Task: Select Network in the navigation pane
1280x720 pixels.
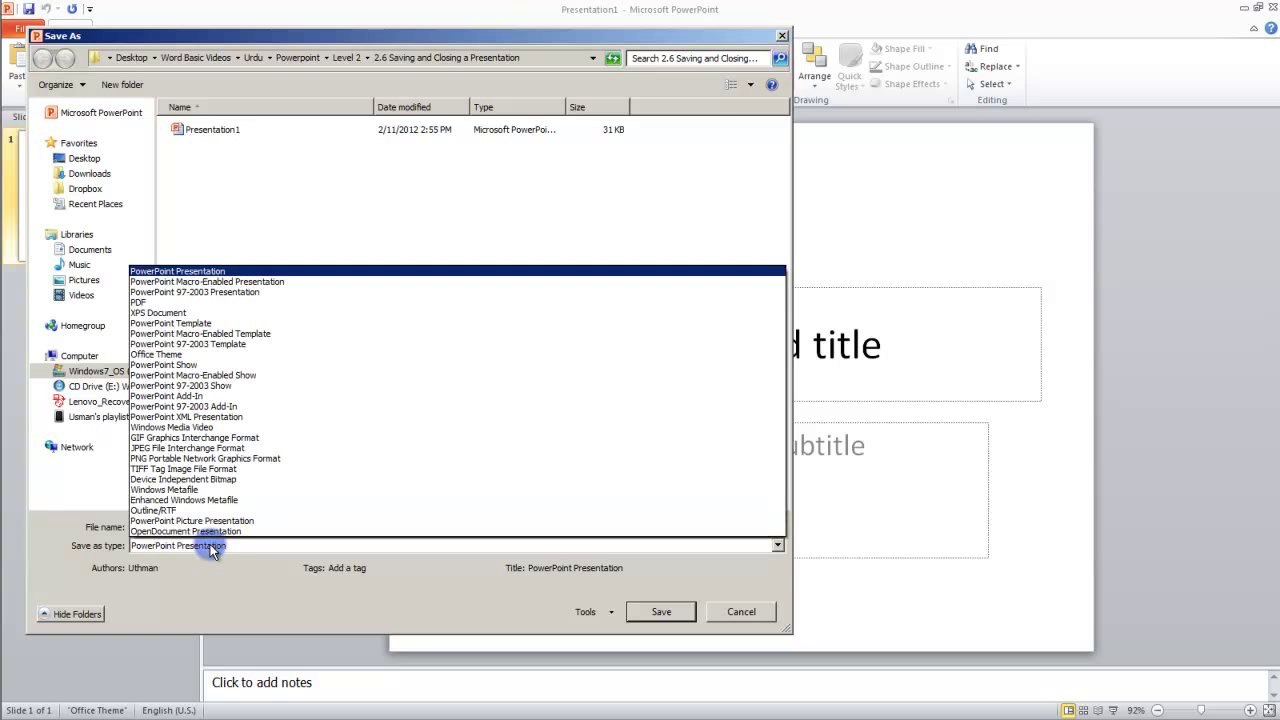Action: (x=69, y=447)
